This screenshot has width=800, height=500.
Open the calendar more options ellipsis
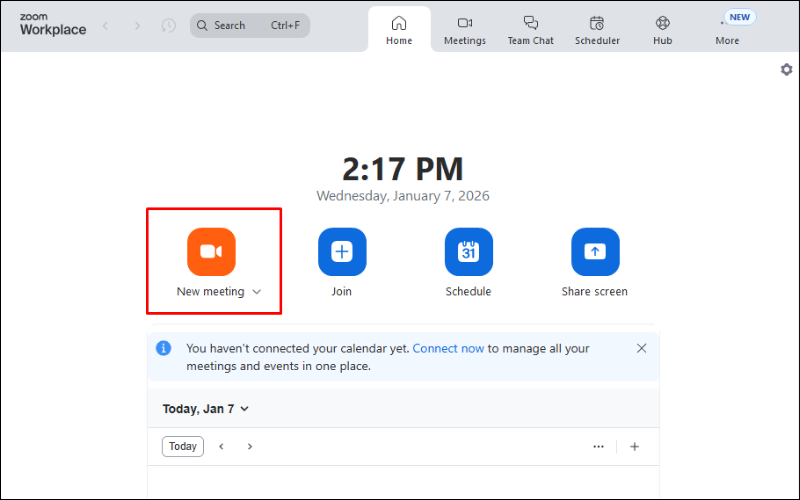tap(598, 446)
